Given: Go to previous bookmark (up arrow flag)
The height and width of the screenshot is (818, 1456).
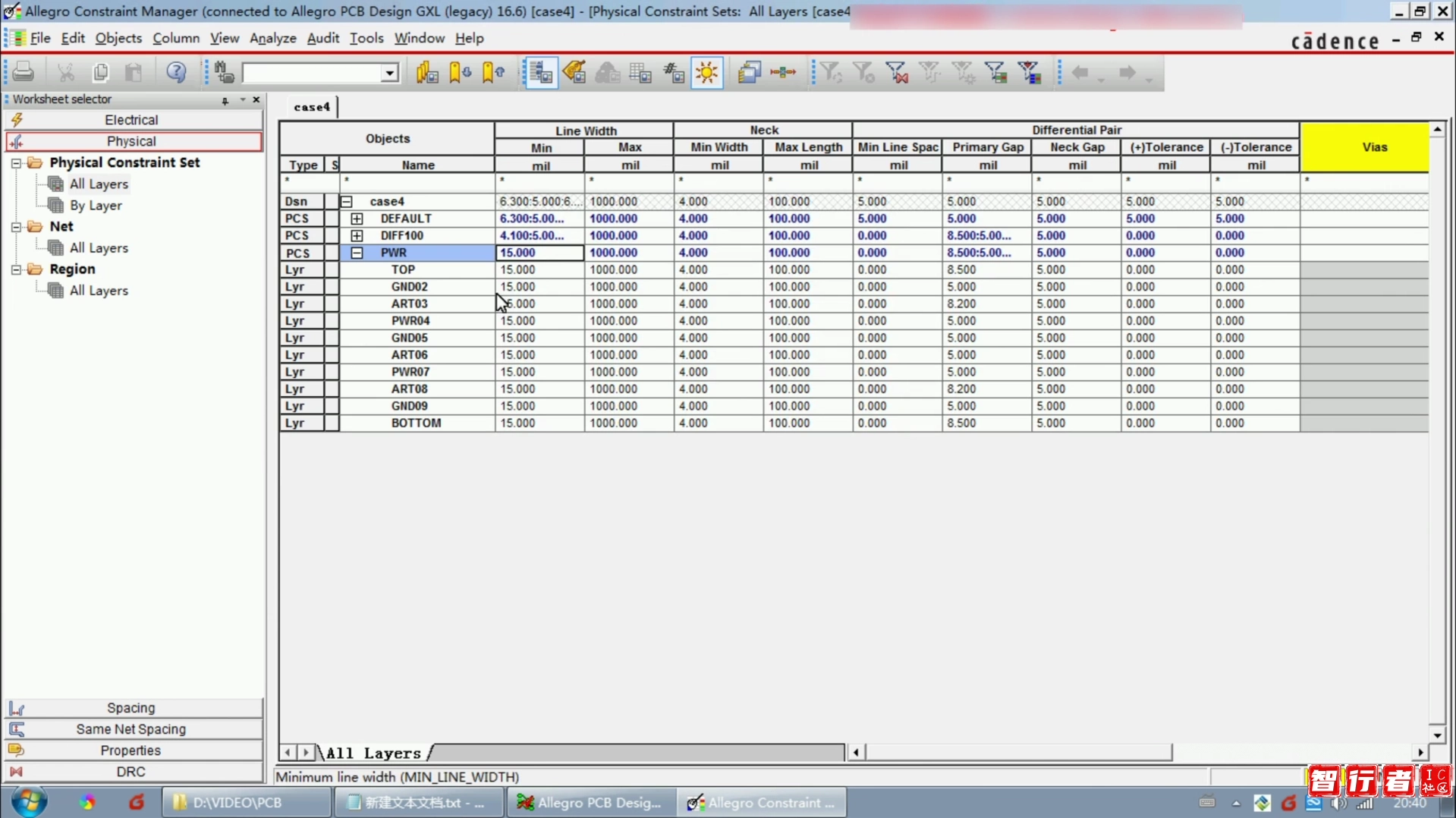Looking at the screenshot, I should click(493, 72).
